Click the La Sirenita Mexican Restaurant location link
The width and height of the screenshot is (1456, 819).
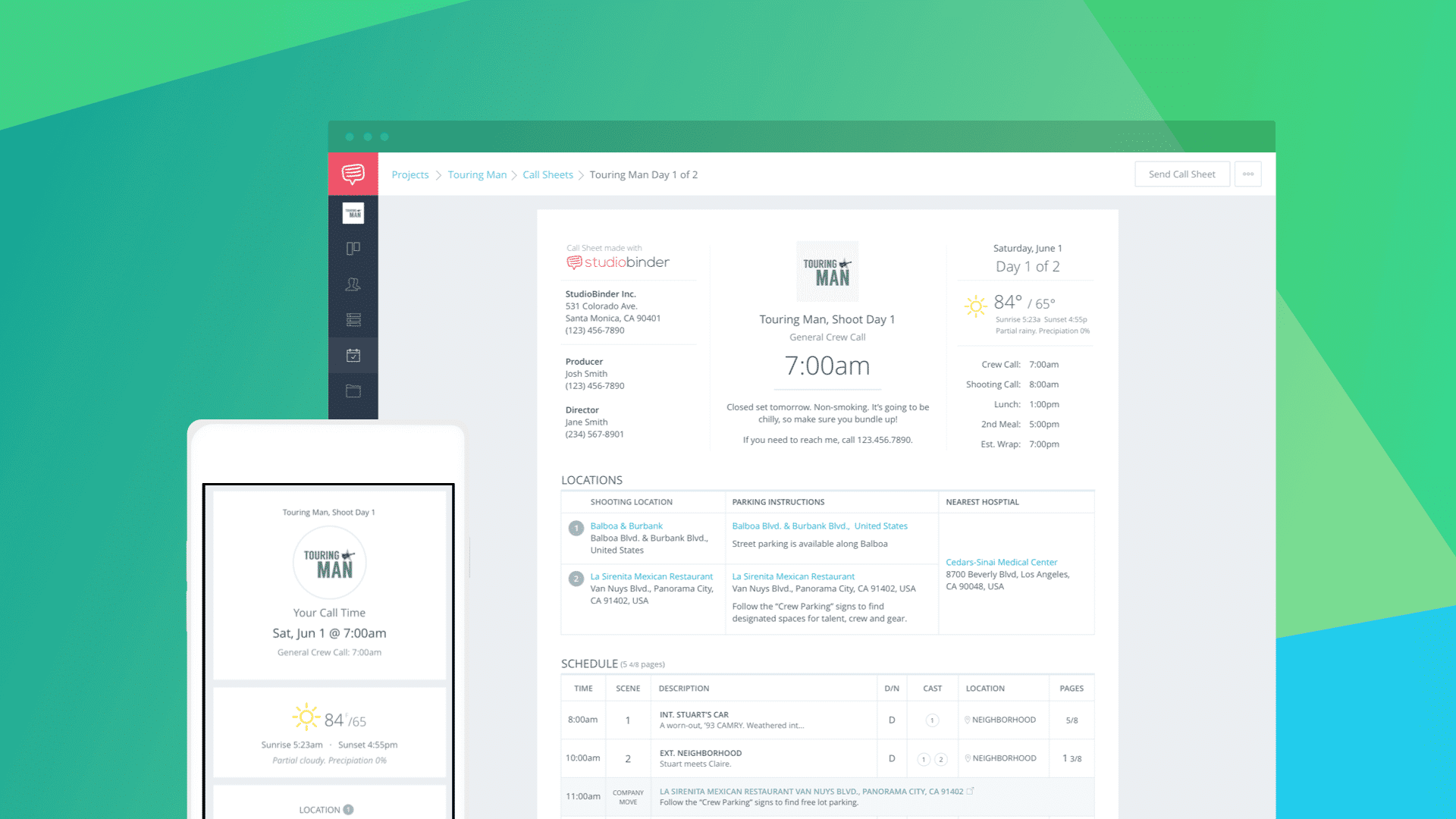click(650, 575)
